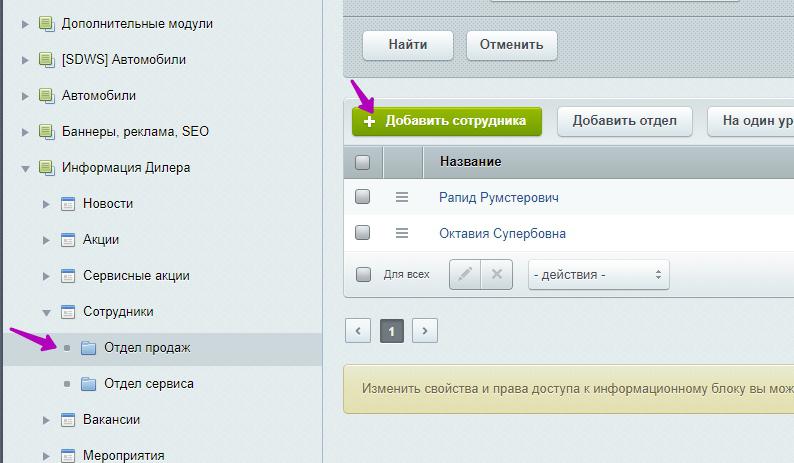Enable the Для всех checkbox

pos(363,275)
